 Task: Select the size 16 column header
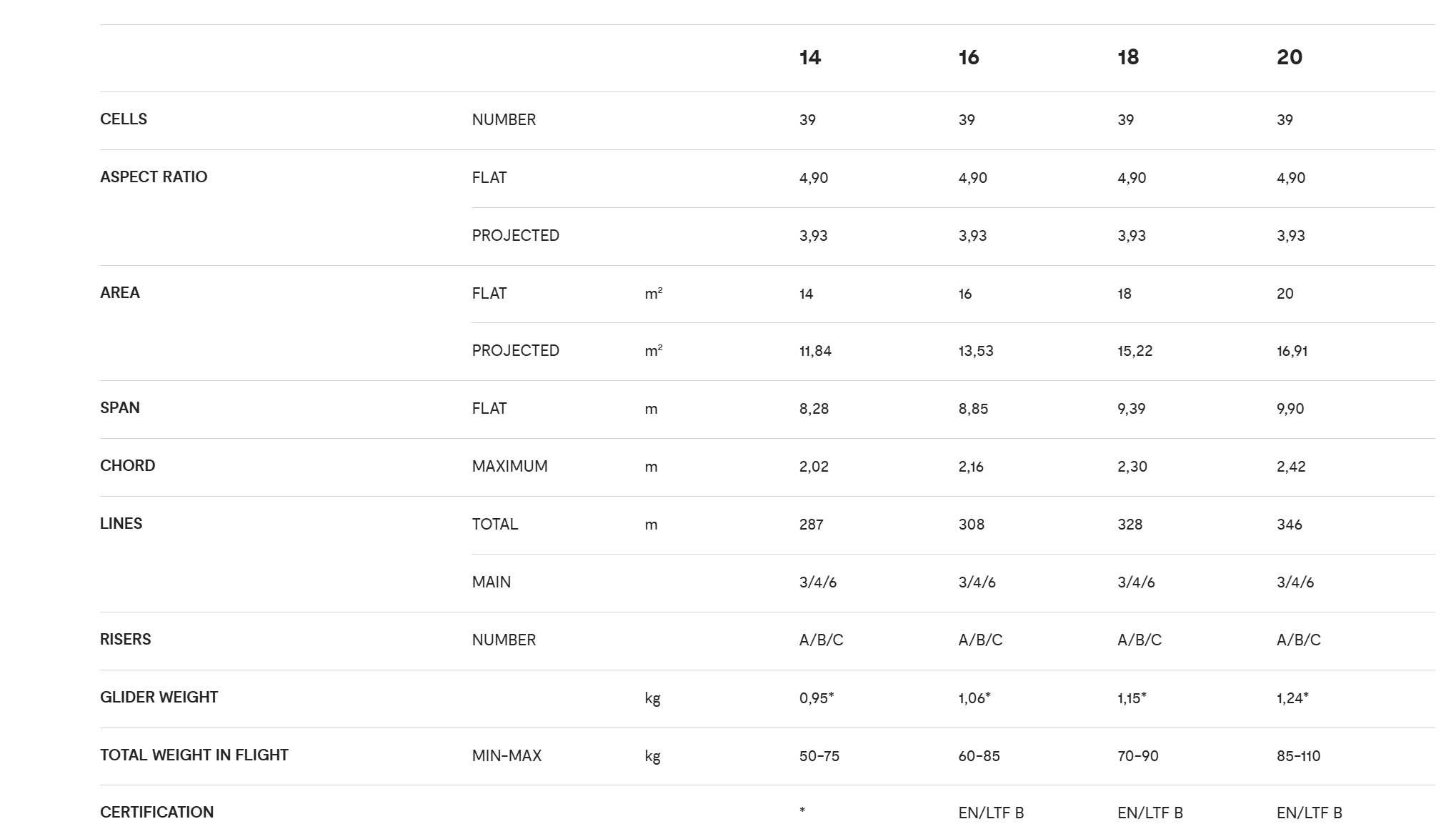click(969, 57)
